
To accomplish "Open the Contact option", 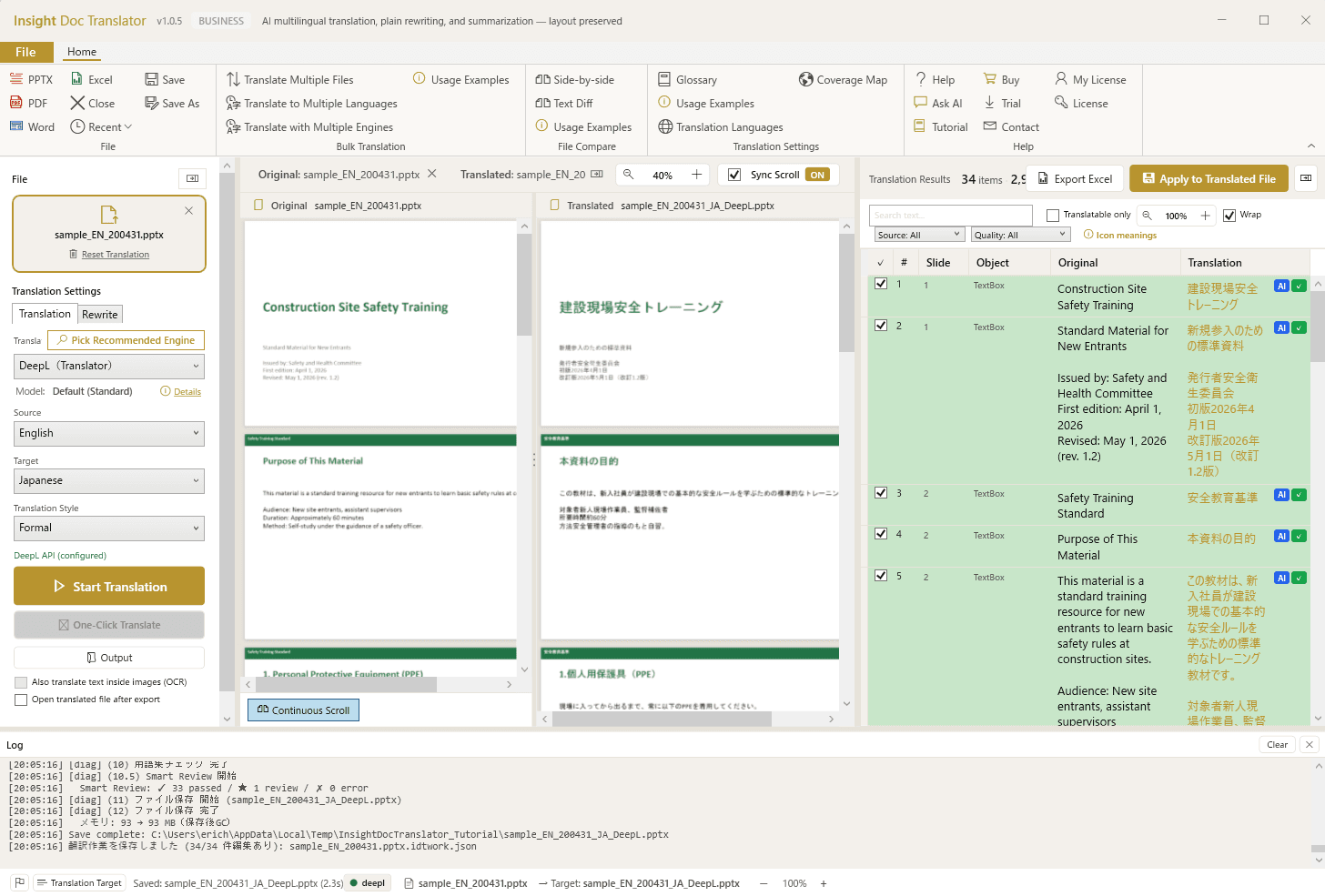I will [1011, 126].
